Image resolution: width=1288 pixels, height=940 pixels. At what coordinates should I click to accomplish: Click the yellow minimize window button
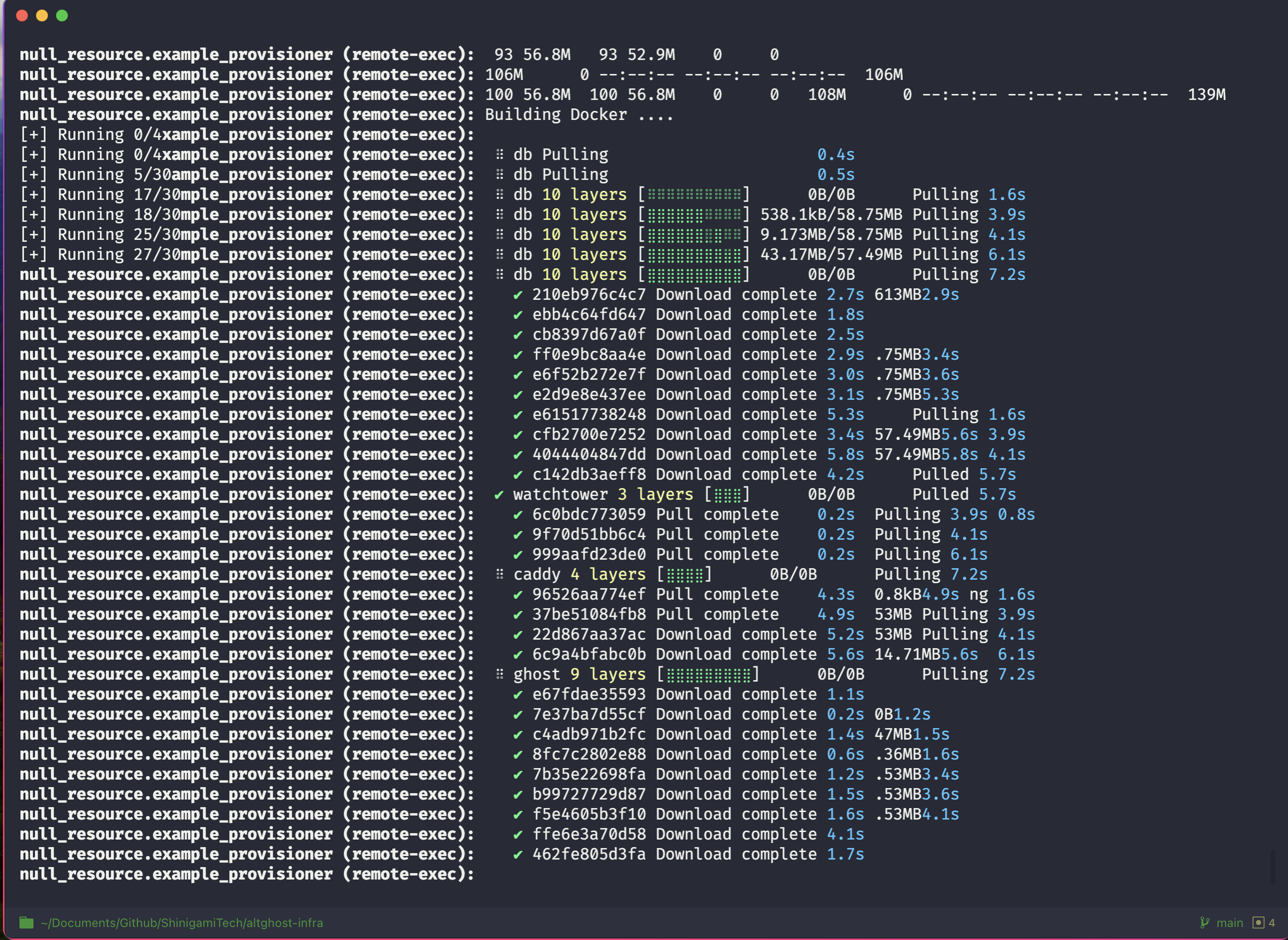pos(42,15)
